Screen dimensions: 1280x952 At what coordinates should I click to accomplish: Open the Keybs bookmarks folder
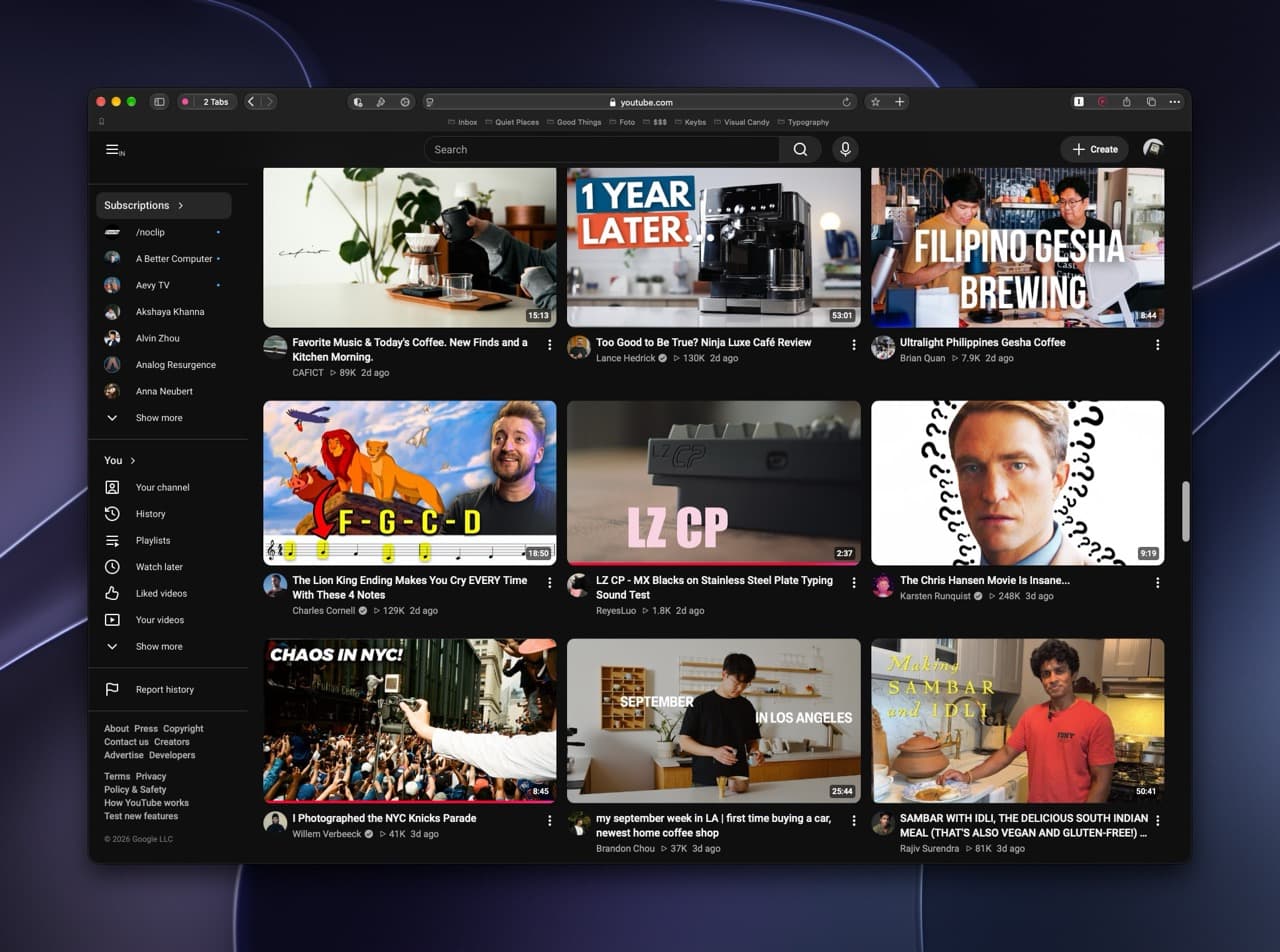point(690,122)
